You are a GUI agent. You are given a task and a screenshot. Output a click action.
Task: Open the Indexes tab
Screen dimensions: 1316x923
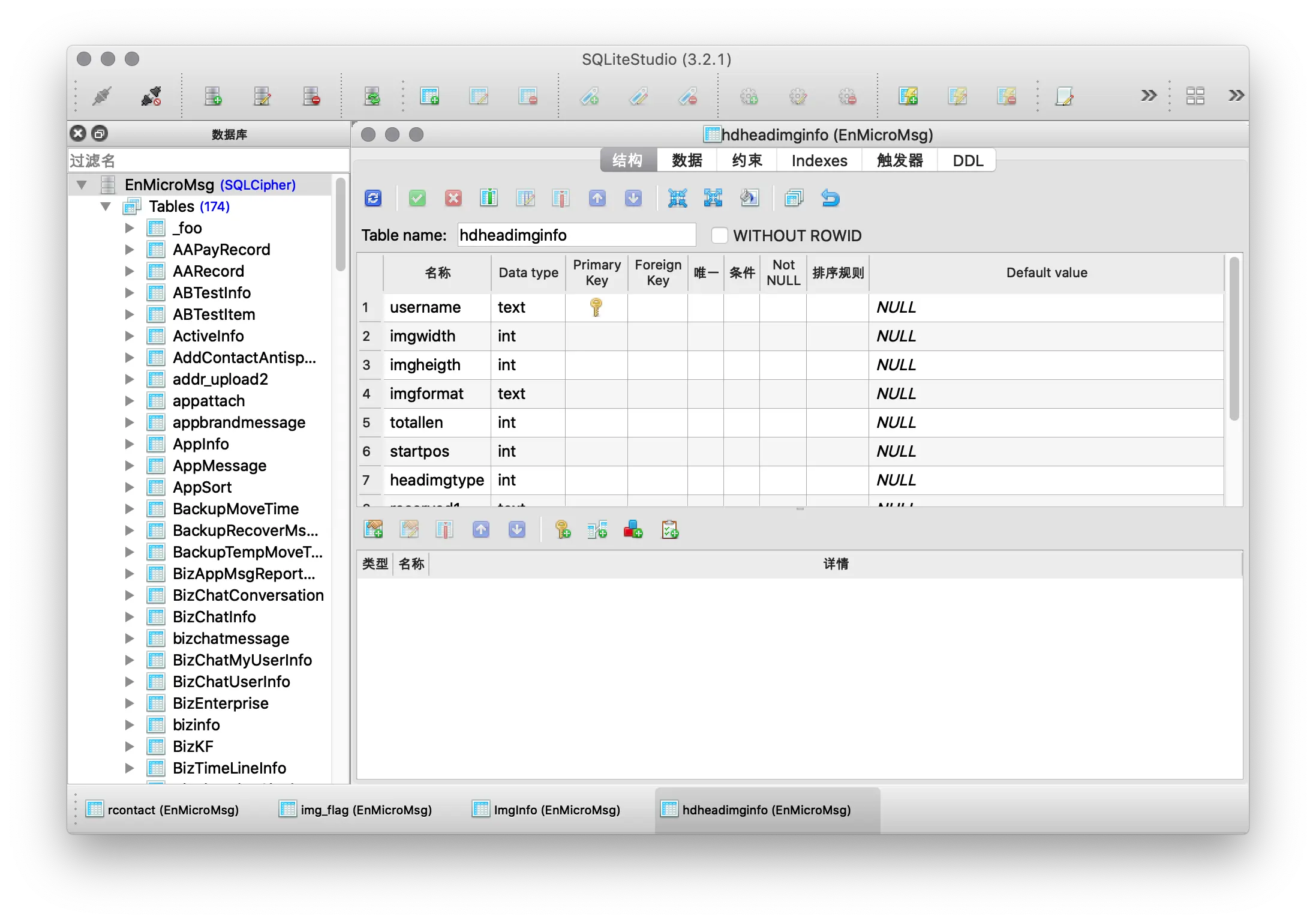(x=819, y=161)
